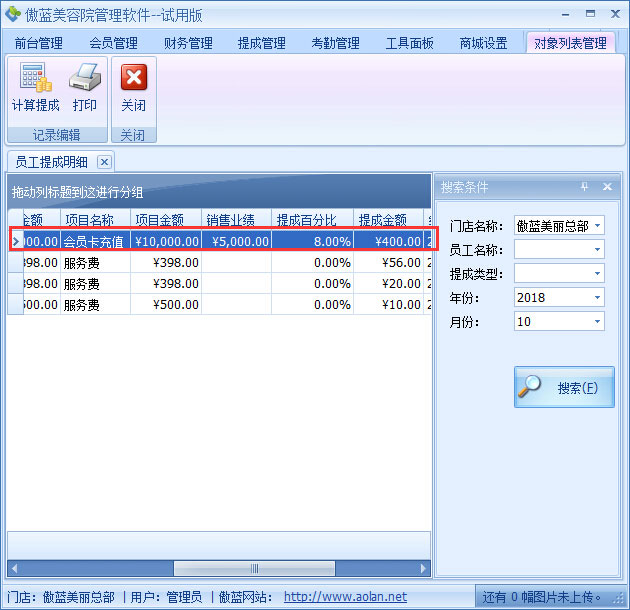This screenshot has width=630, height=610.
Task: Click the red 关闭 icon in the ribbon
Action: (x=134, y=77)
